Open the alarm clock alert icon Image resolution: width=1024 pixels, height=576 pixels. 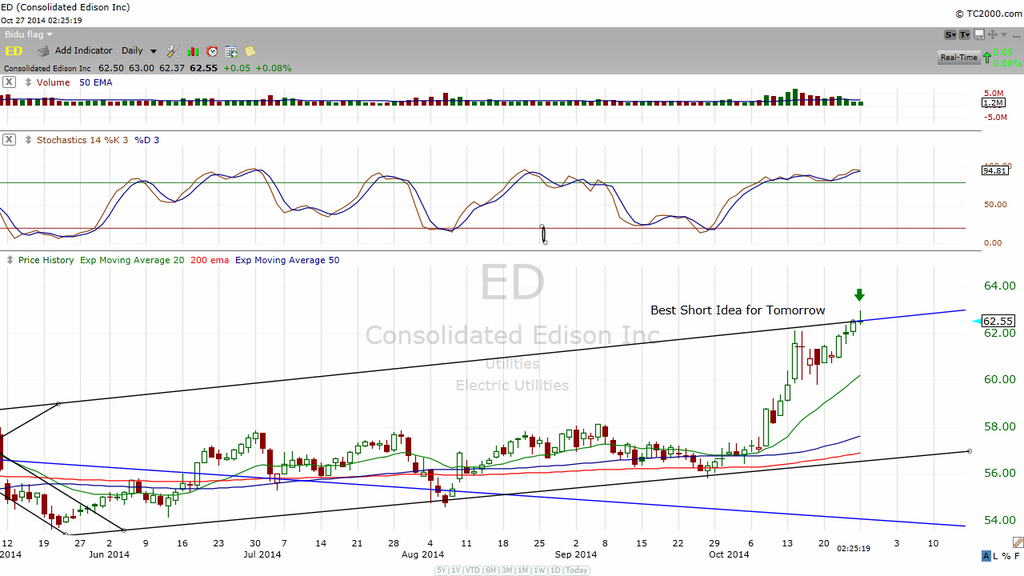point(212,51)
